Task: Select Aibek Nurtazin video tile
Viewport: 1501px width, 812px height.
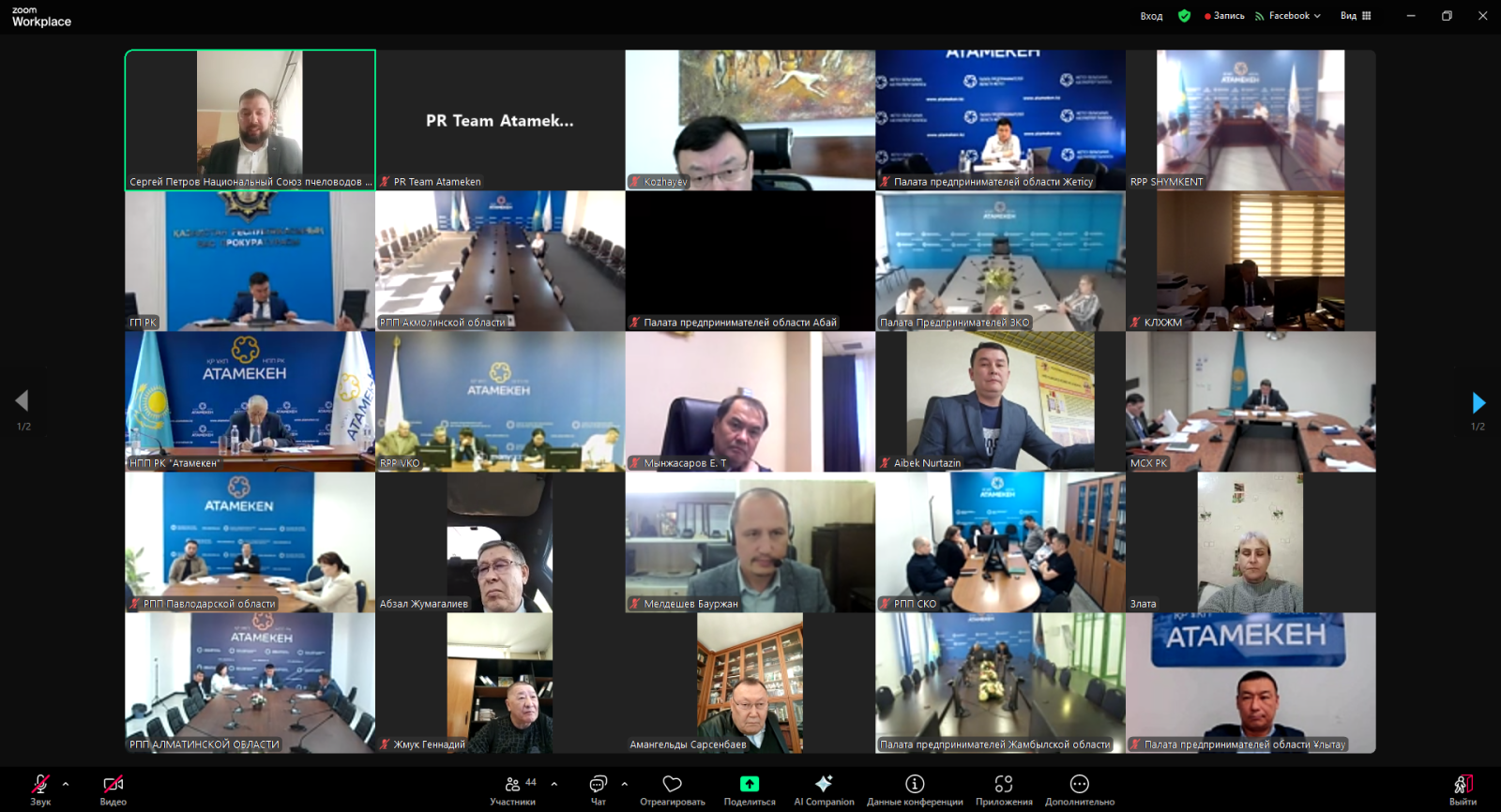Action: point(1000,401)
